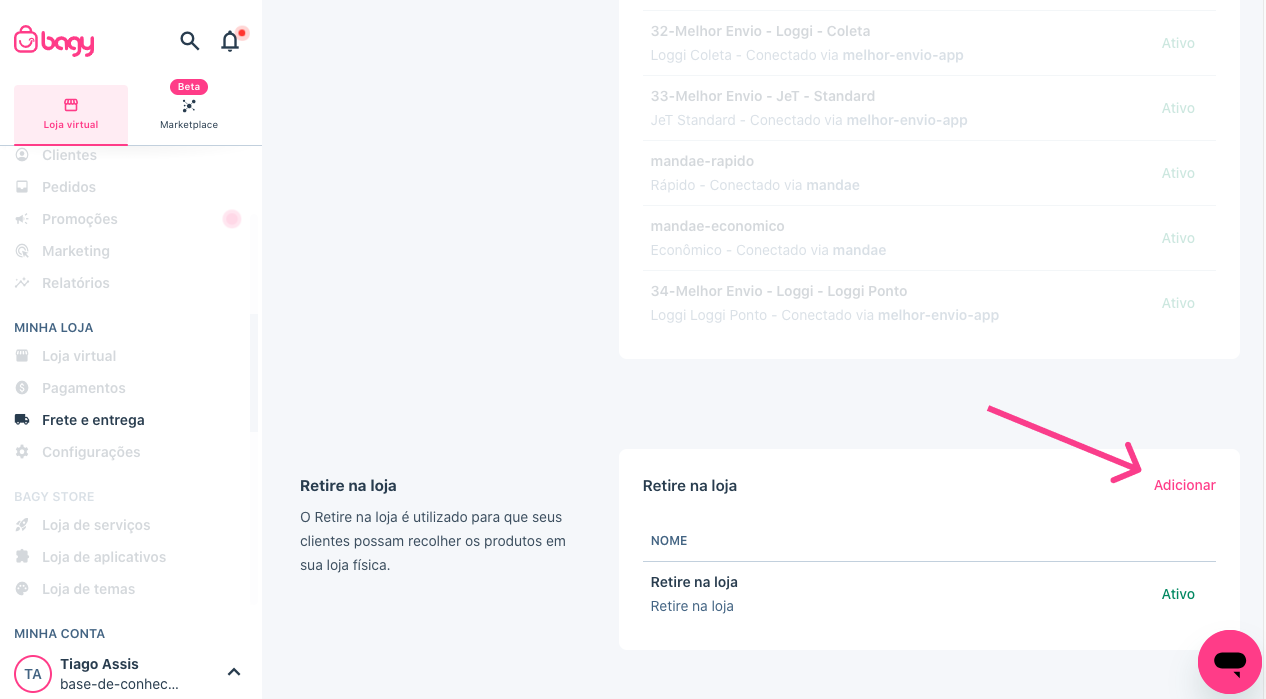This screenshot has height=699, width=1266.
Task: Click the Bagy logo
Action: [x=54, y=41]
